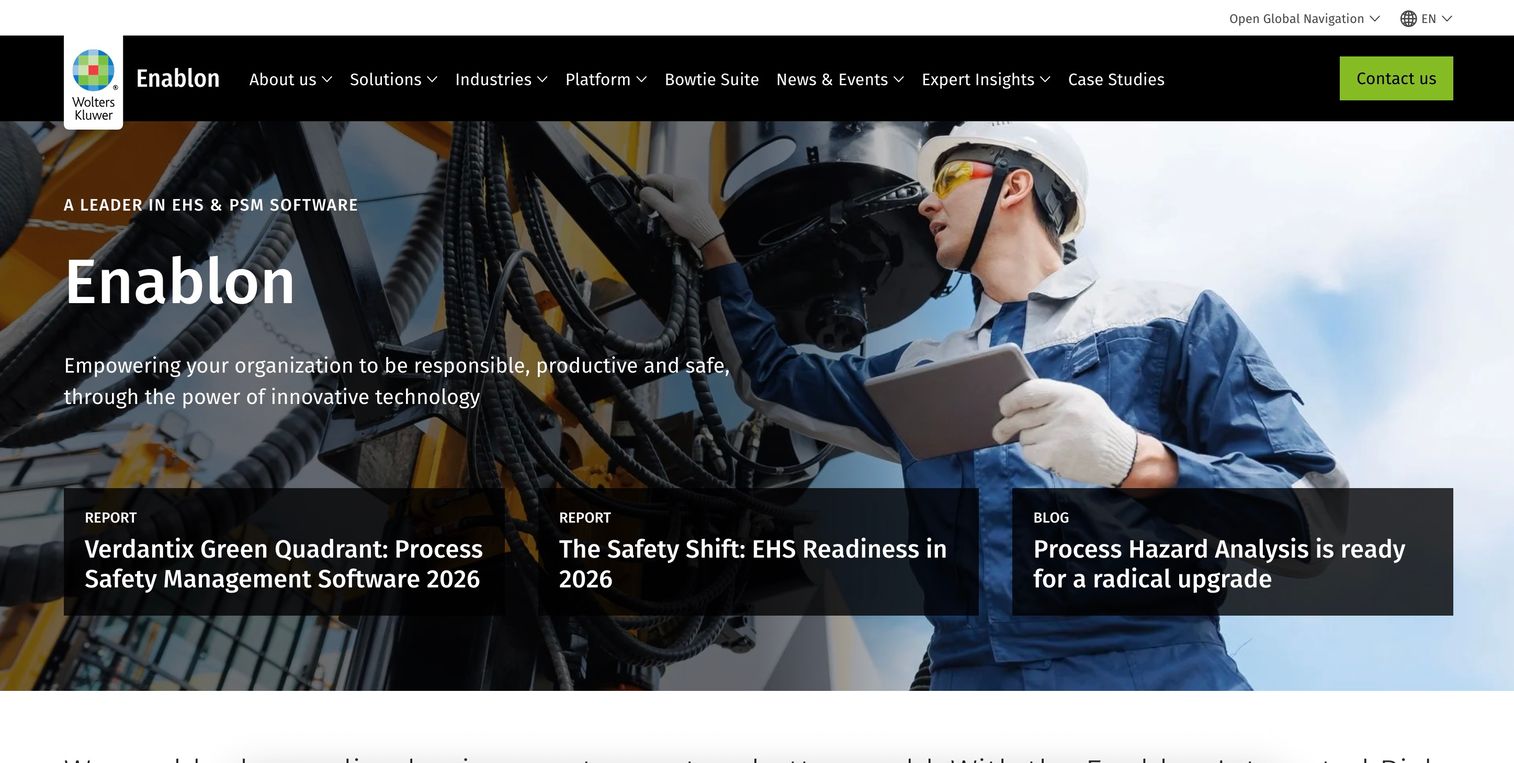The height and width of the screenshot is (763, 1514).
Task: Open The Safety Shift report card
Action: coord(758,552)
